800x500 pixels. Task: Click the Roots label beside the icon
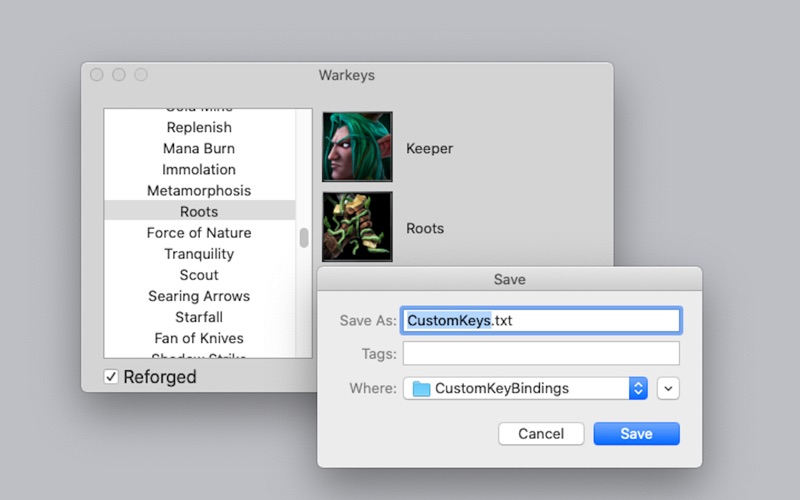click(x=424, y=228)
